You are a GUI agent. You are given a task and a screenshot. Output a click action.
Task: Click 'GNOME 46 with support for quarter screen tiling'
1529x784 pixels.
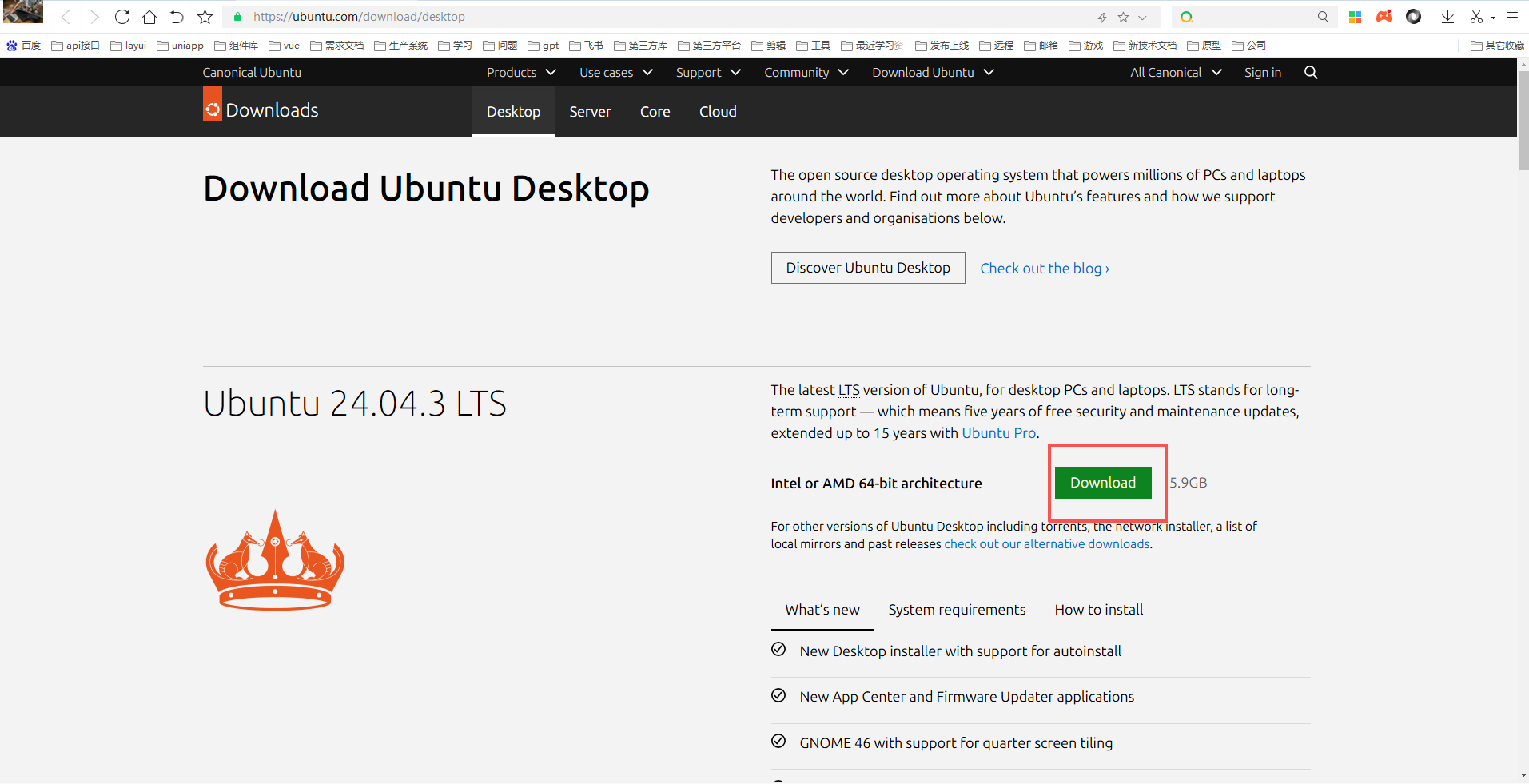pos(956,743)
